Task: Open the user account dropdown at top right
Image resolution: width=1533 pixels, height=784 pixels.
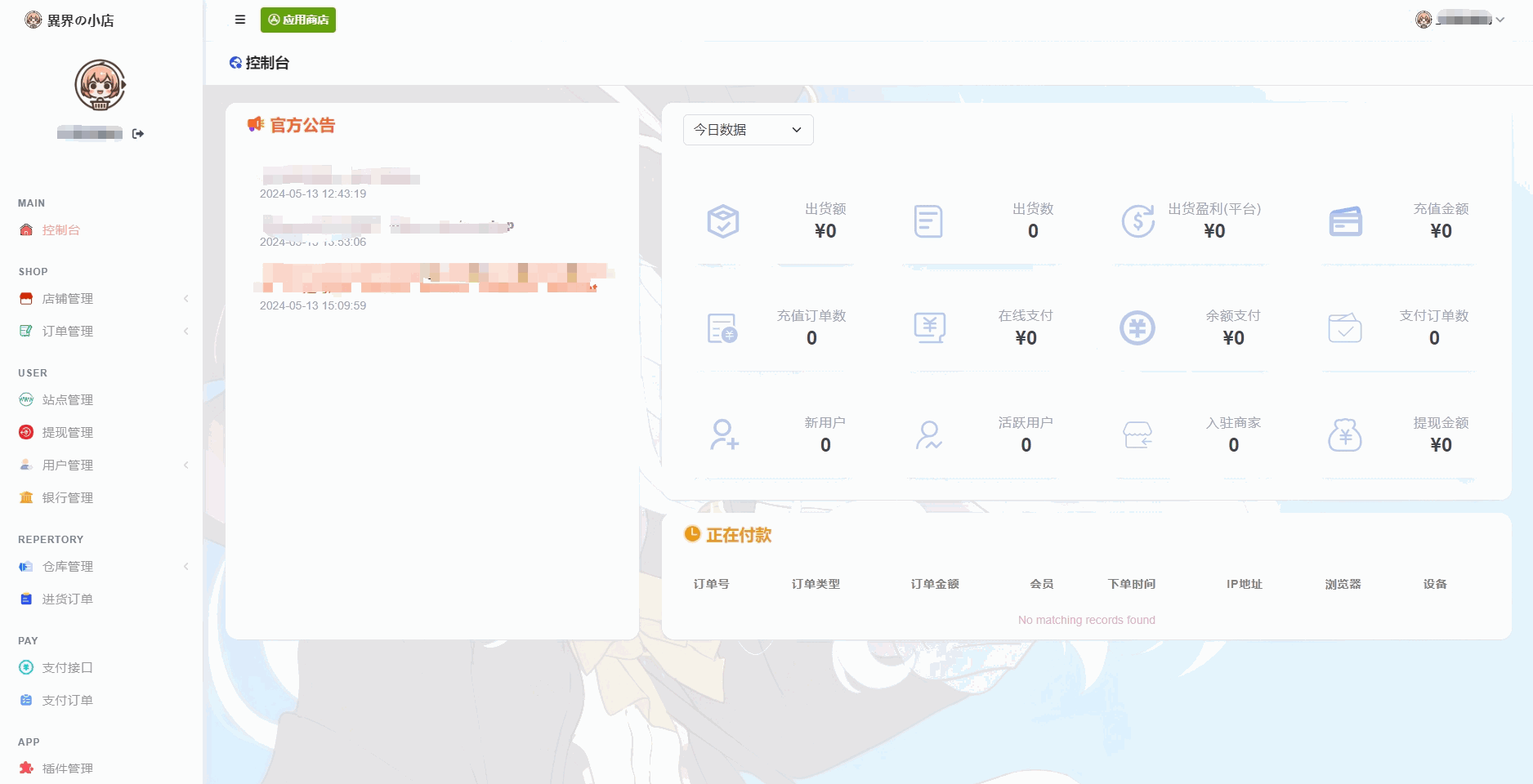Action: [x=1460, y=20]
